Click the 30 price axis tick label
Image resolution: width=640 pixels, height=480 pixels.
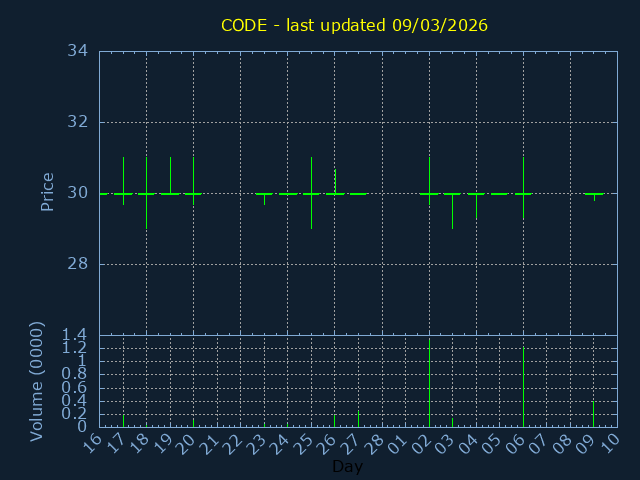point(78,193)
